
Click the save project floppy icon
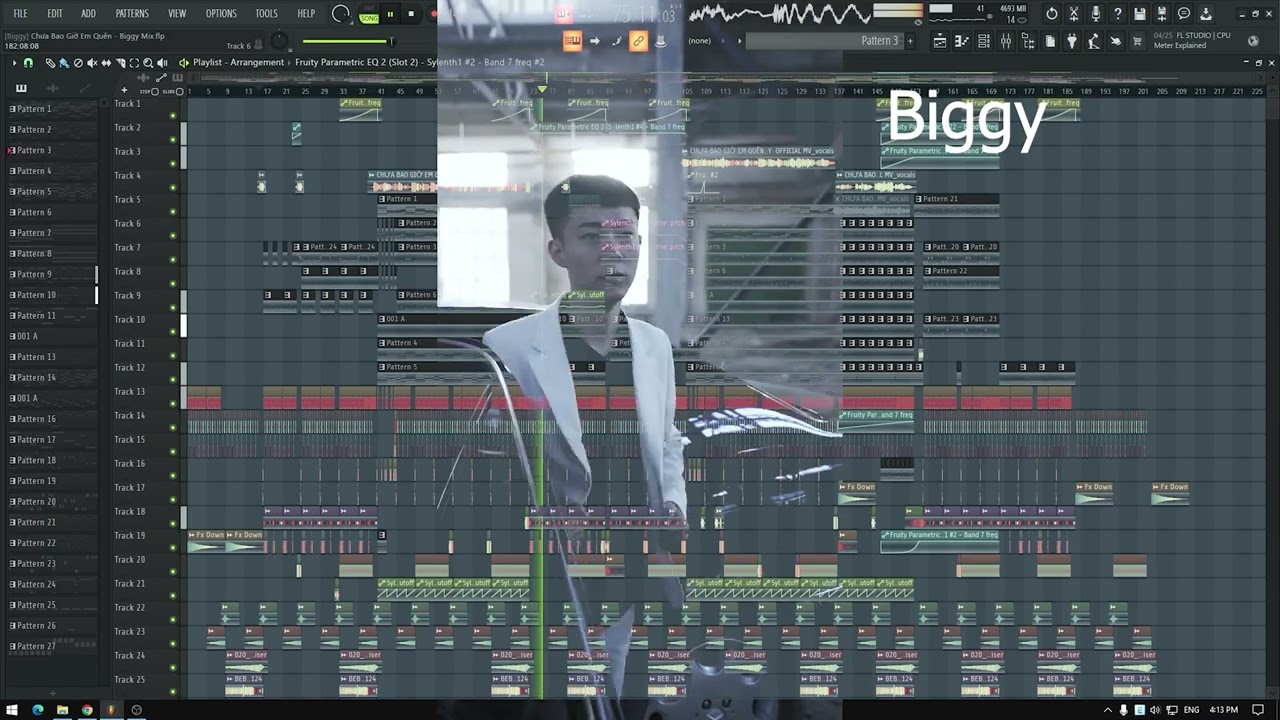coord(1140,13)
